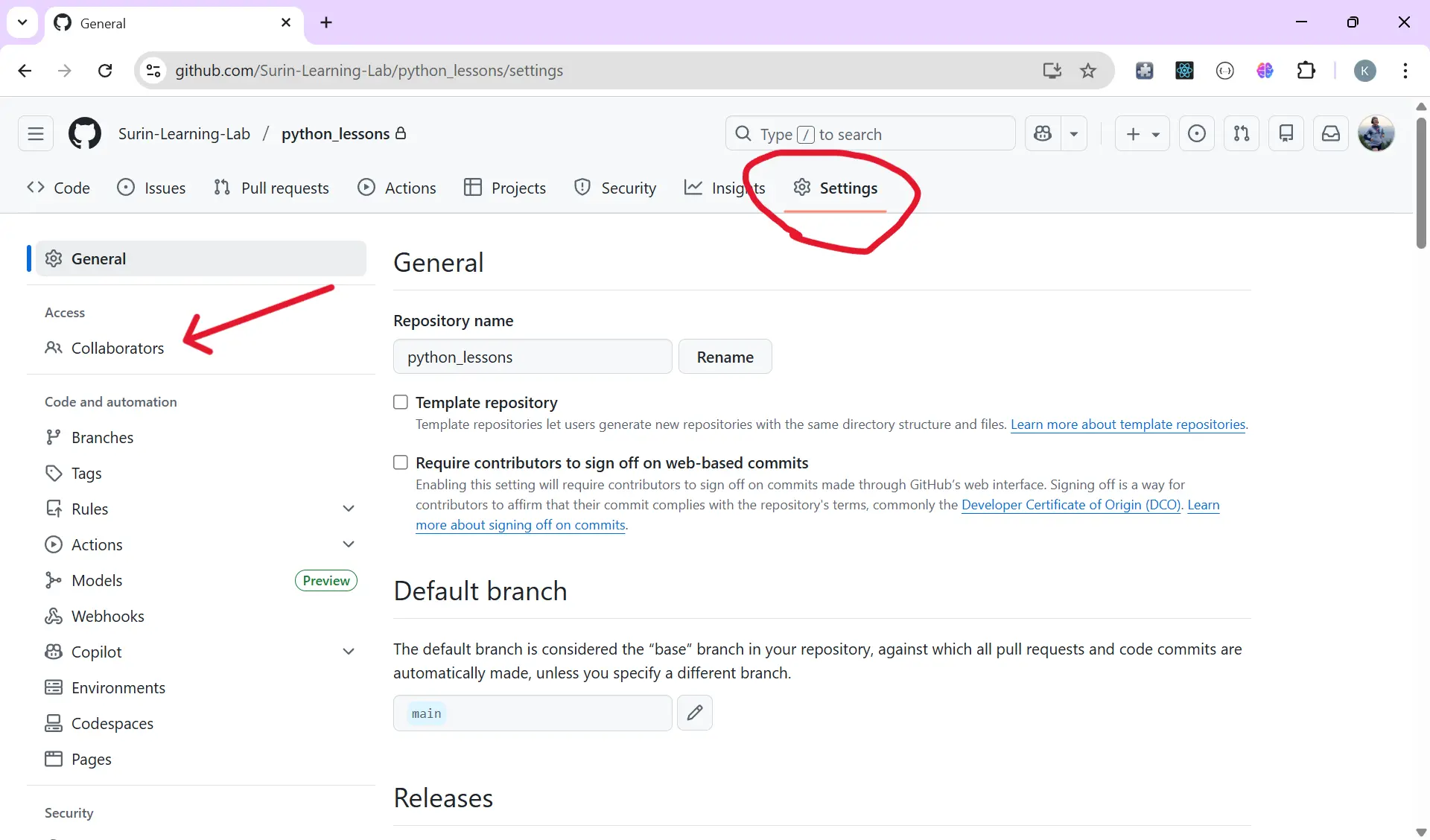Open more about signing off on commits link
The image size is (1430, 840).
click(521, 524)
